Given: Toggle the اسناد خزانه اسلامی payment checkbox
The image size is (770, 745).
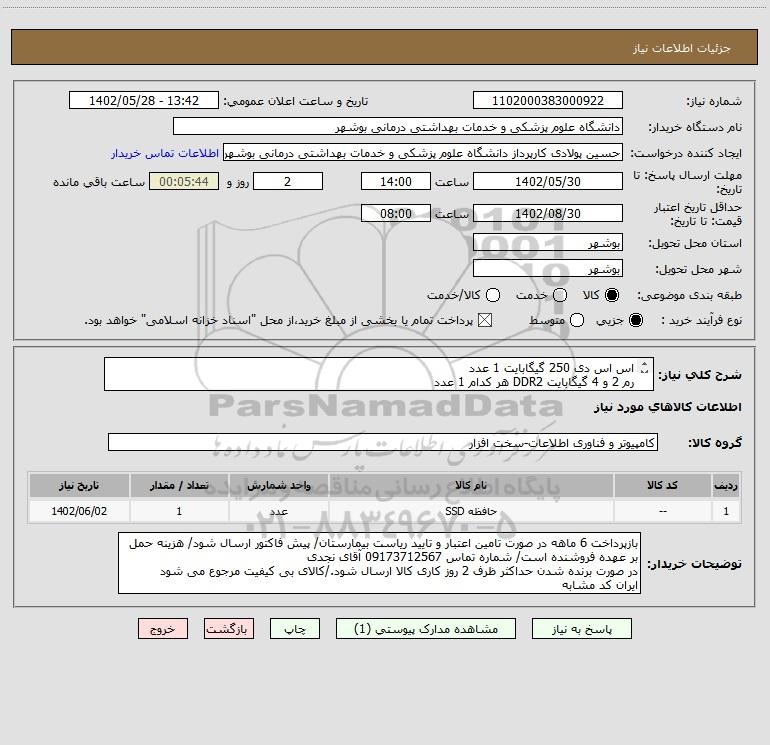Looking at the screenshot, I should click(485, 320).
